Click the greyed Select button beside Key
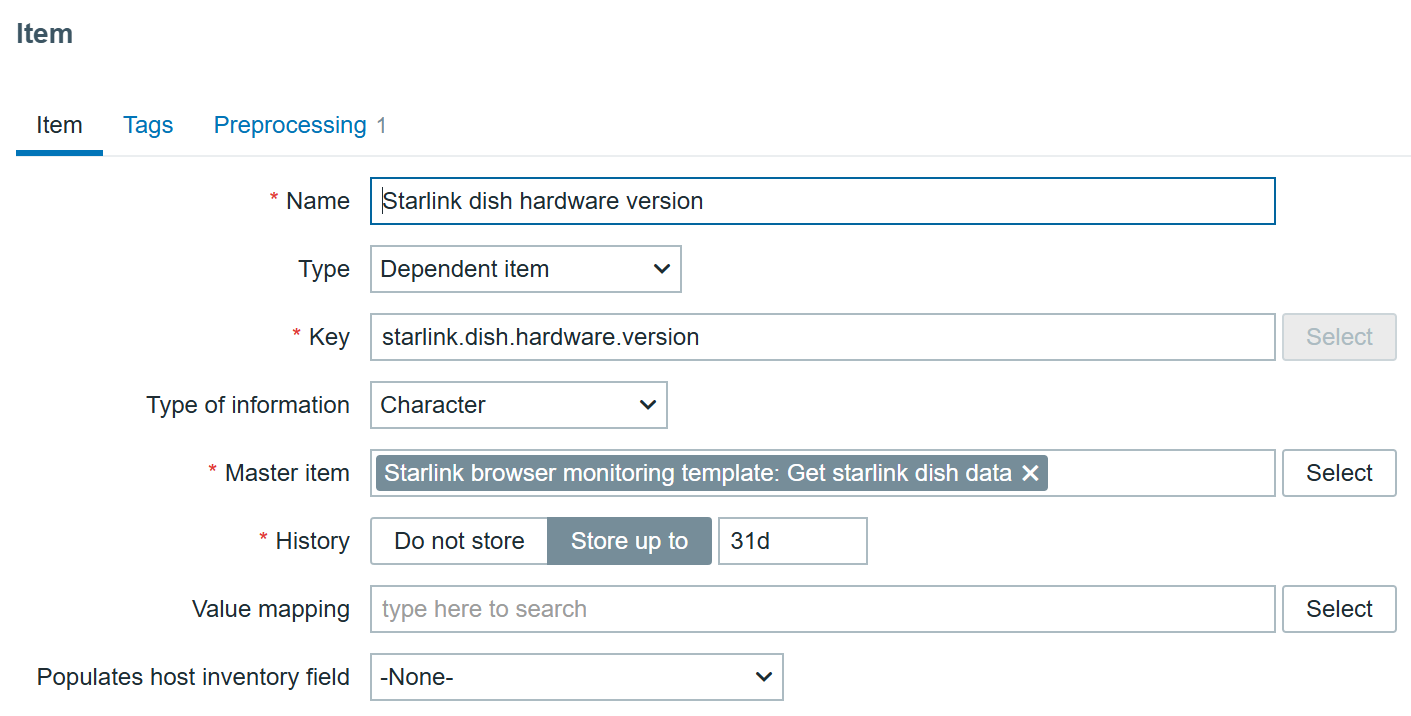Image resolution: width=1411 pixels, height=716 pixels. 1339,337
